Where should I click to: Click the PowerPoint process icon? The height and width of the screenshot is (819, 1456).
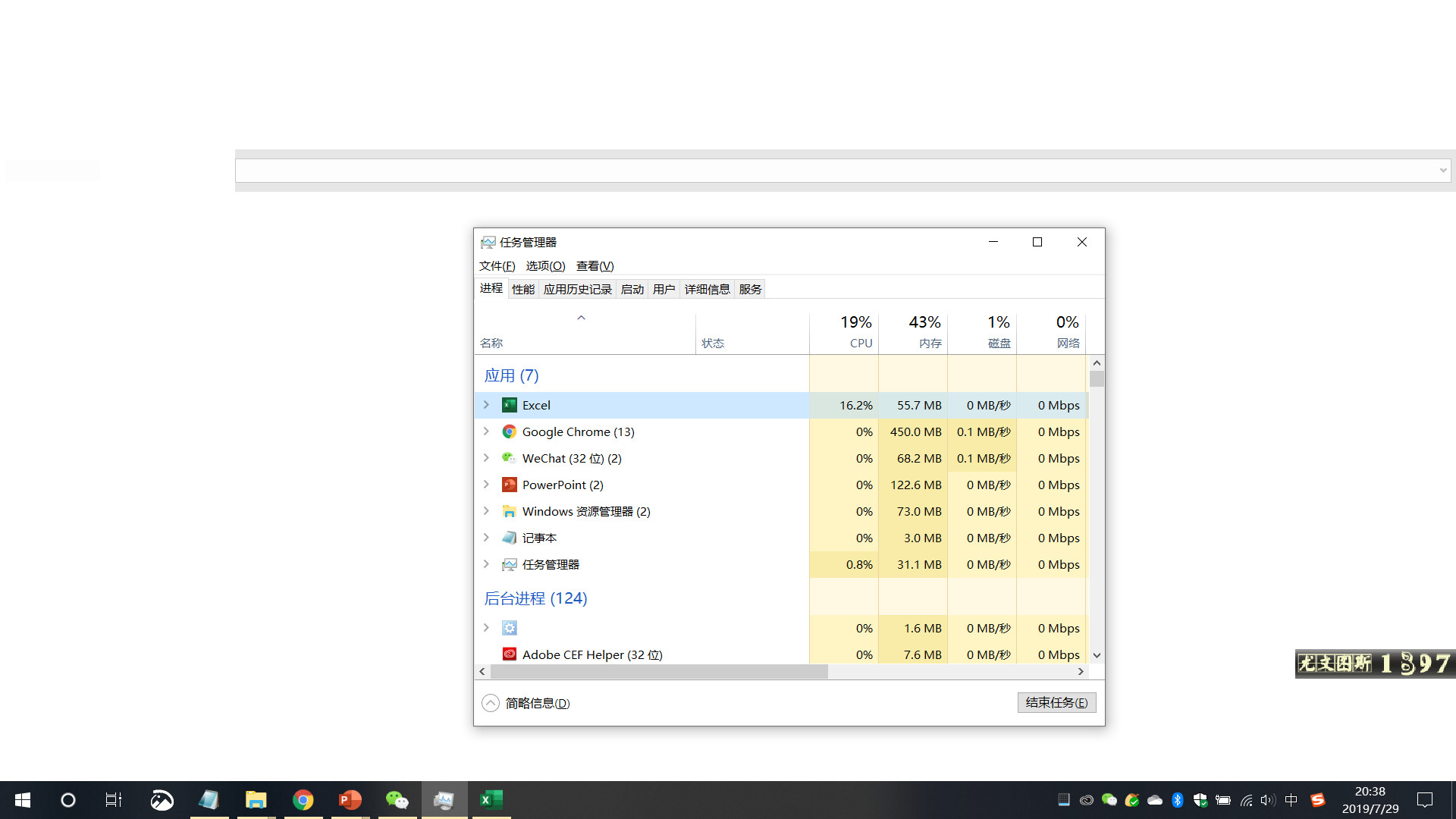click(x=510, y=485)
